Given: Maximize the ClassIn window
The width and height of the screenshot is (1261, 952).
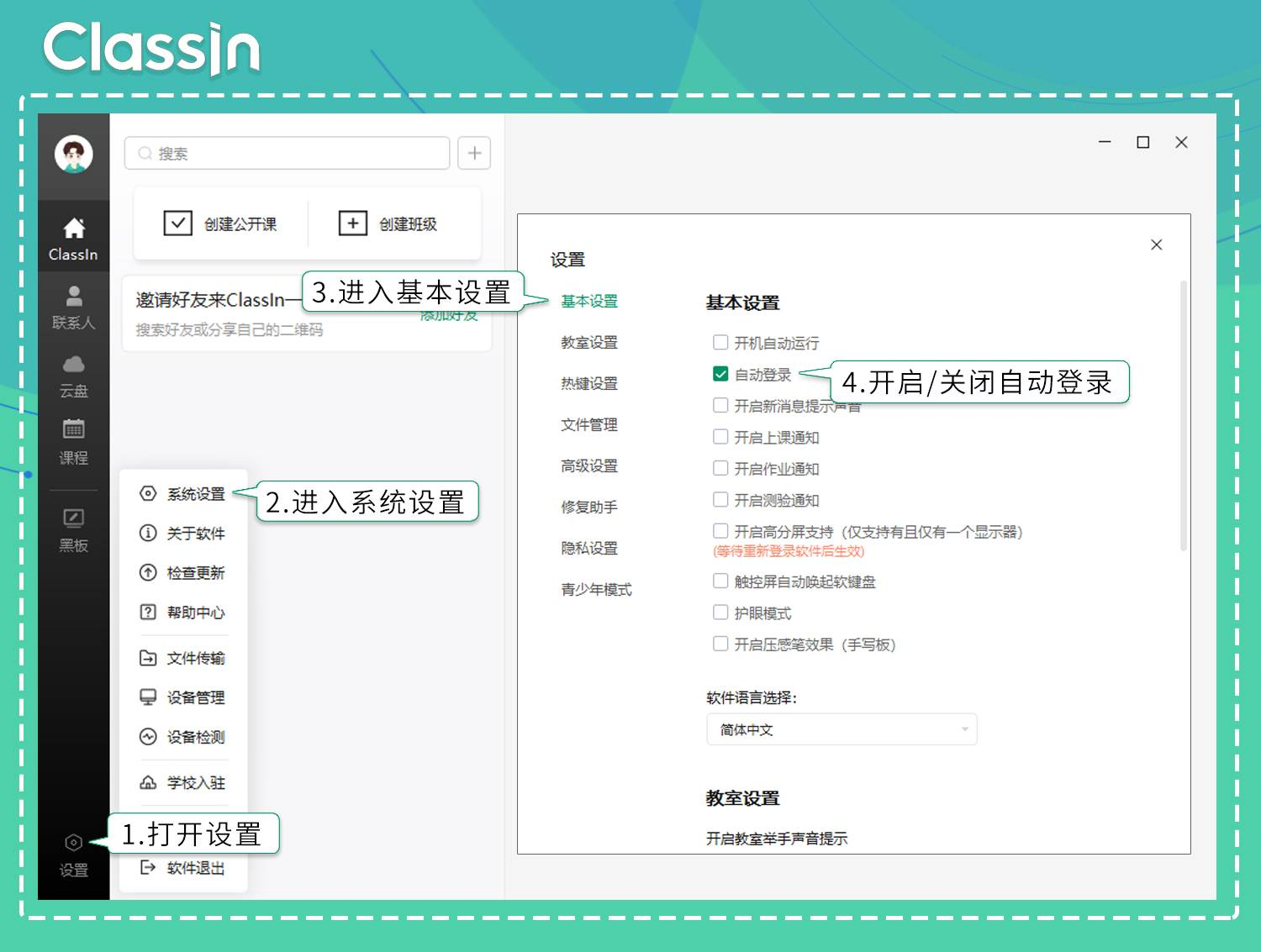Looking at the screenshot, I should [x=1143, y=142].
